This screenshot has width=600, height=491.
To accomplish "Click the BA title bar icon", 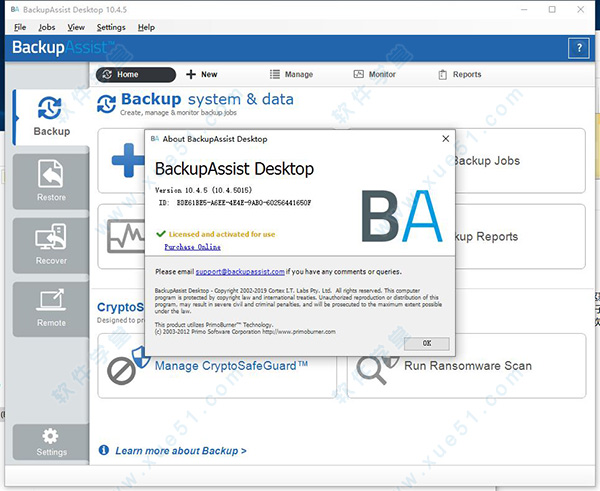I will pos(15,10).
